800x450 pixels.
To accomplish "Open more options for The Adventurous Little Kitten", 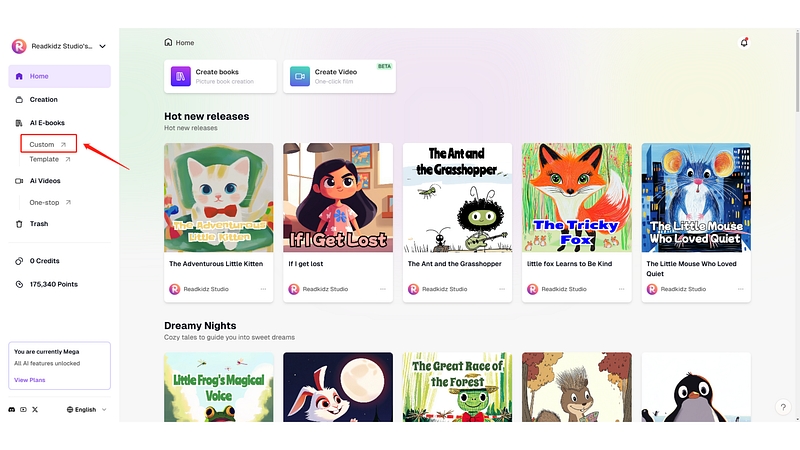I will coord(263,289).
